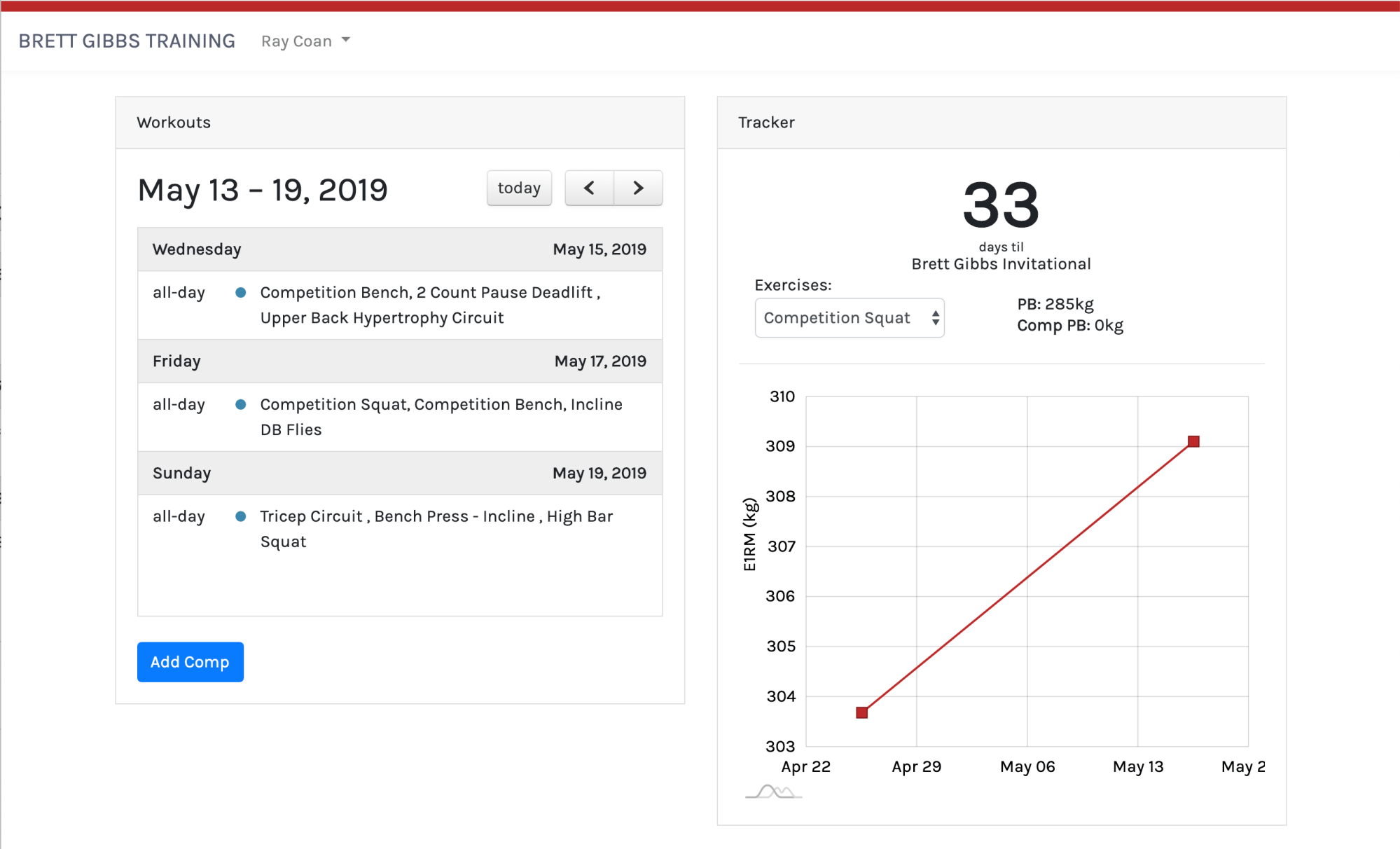Open the Brett Gibbs Training home link

pos(127,41)
